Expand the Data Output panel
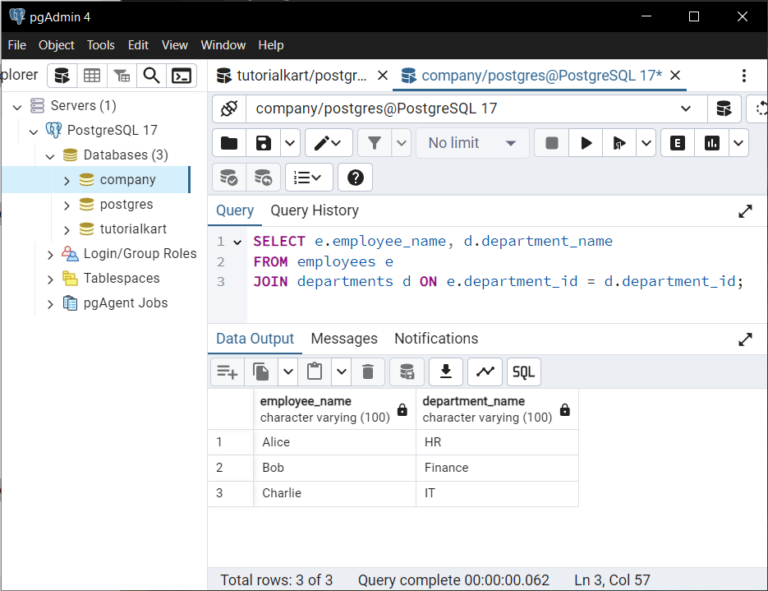The image size is (768, 591). [745, 339]
